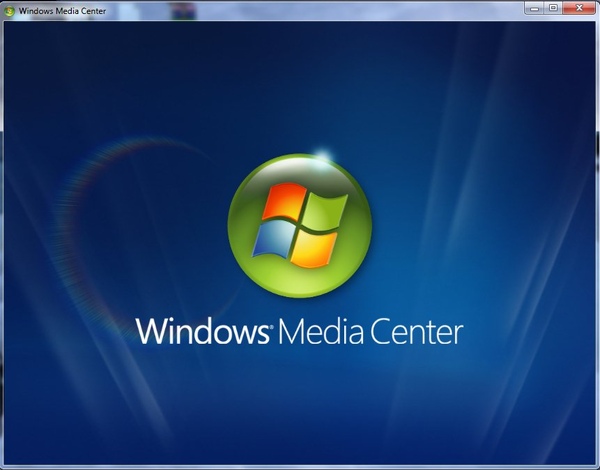Maximize the Windows Media Center window
The image size is (600, 470).
[553, 8]
